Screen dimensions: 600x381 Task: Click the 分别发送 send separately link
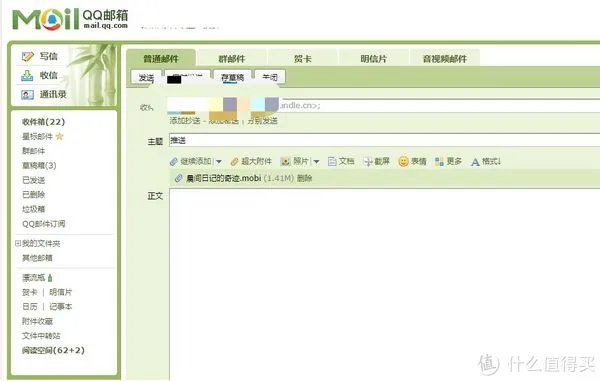[x=262, y=121]
